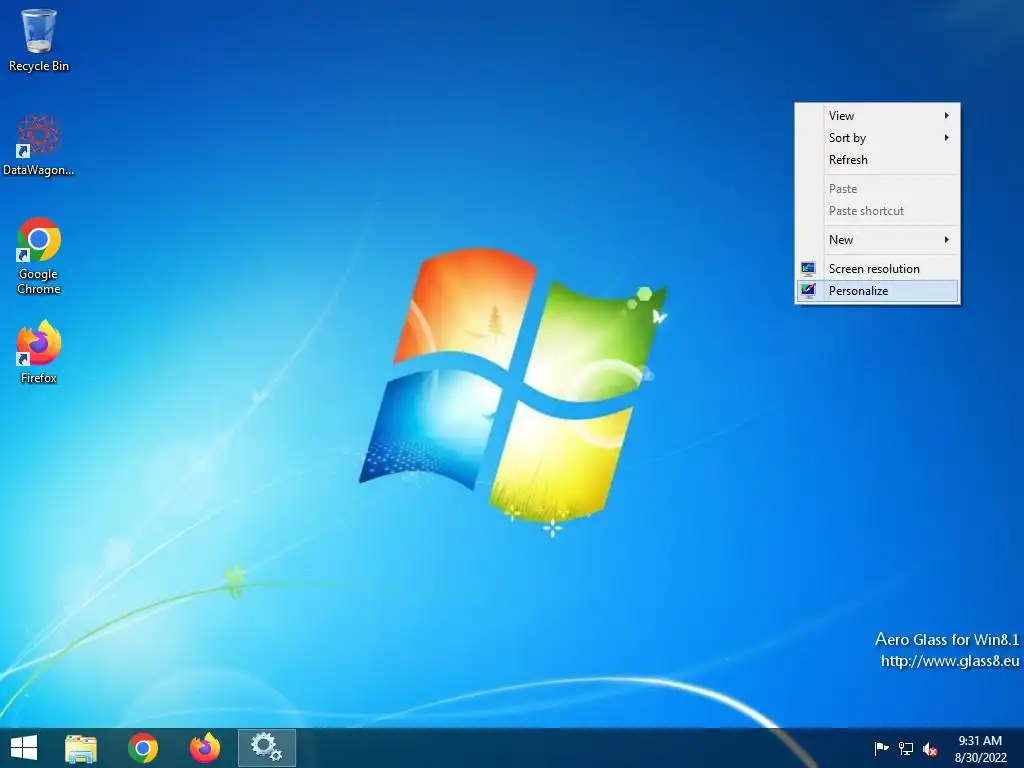Click the taskbar clock showing 9:31 AM
Viewport: 1024px width, 768px height.
point(980,749)
